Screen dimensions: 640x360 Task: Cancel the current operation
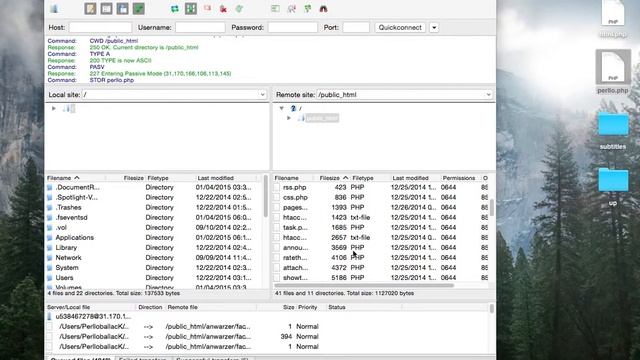tap(207, 9)
